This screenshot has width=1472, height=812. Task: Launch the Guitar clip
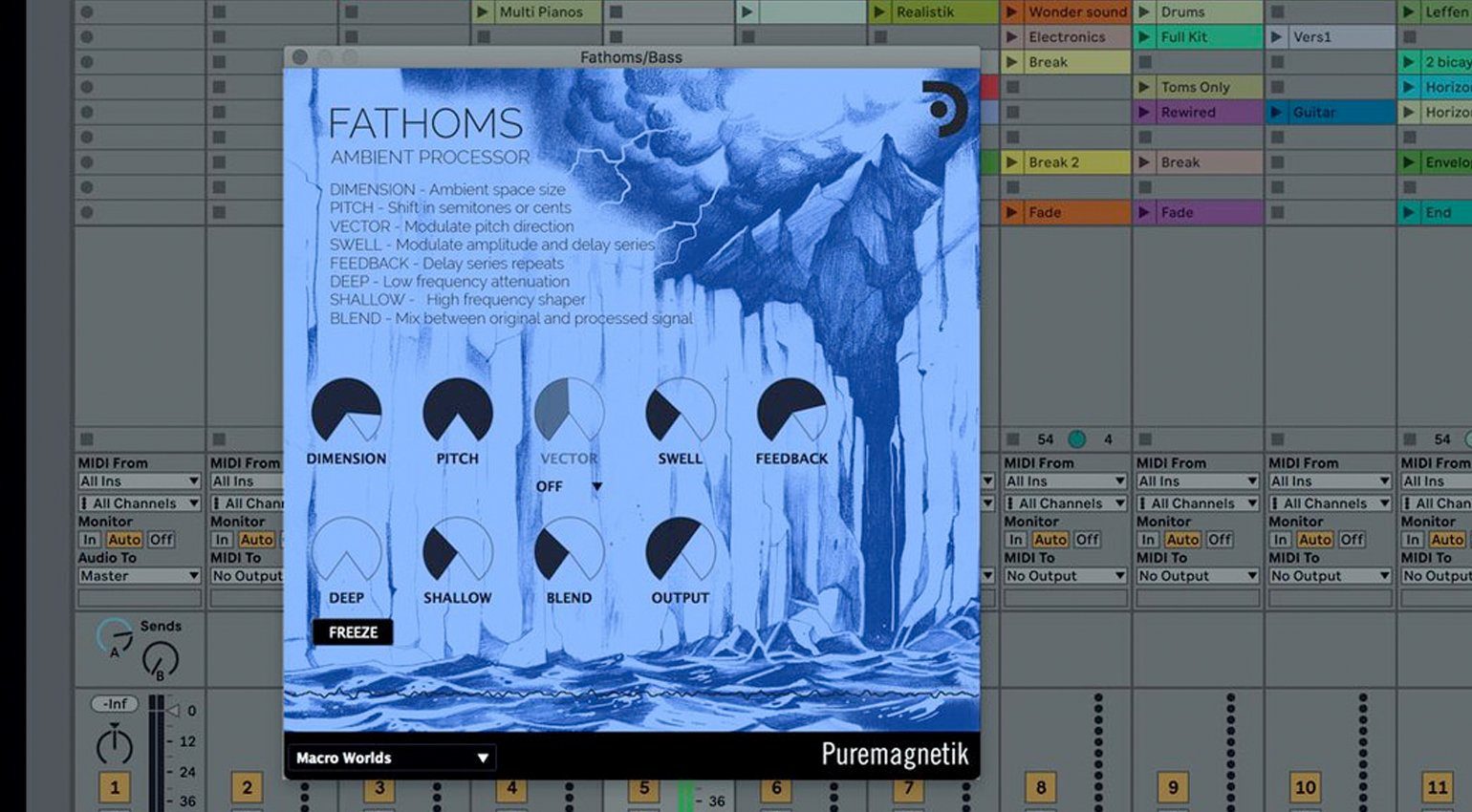click(1276, 112)
